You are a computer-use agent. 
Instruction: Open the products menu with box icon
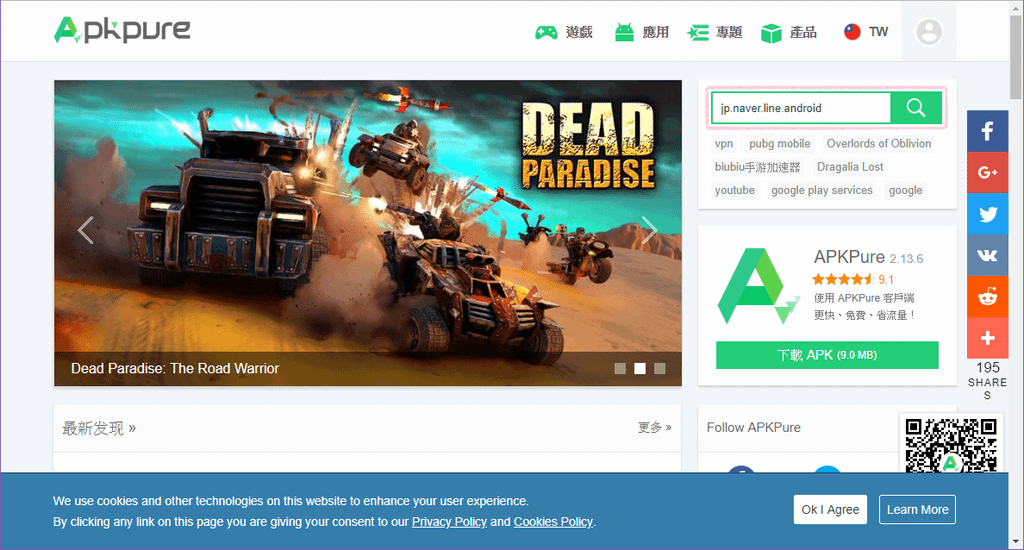click(x=789, y=32)
